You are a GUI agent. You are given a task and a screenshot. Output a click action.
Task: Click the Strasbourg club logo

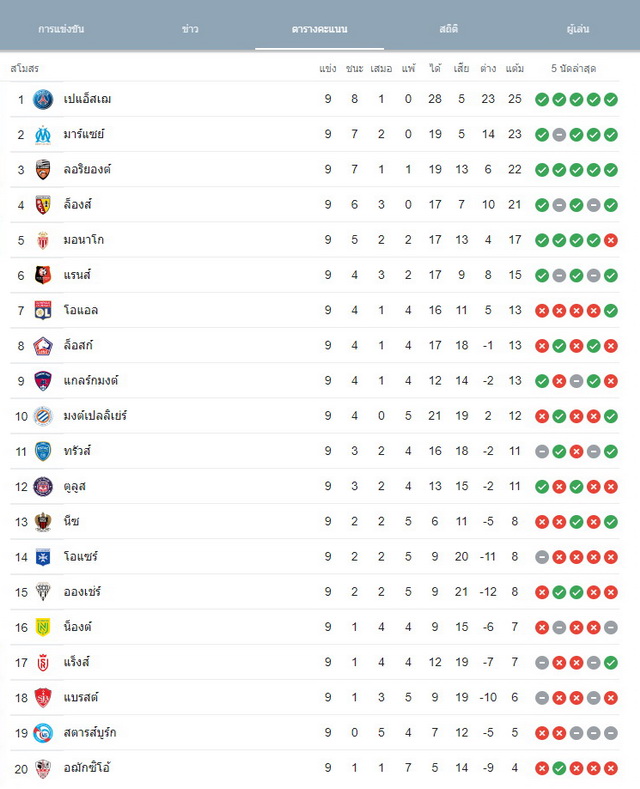tap(43, 733)
